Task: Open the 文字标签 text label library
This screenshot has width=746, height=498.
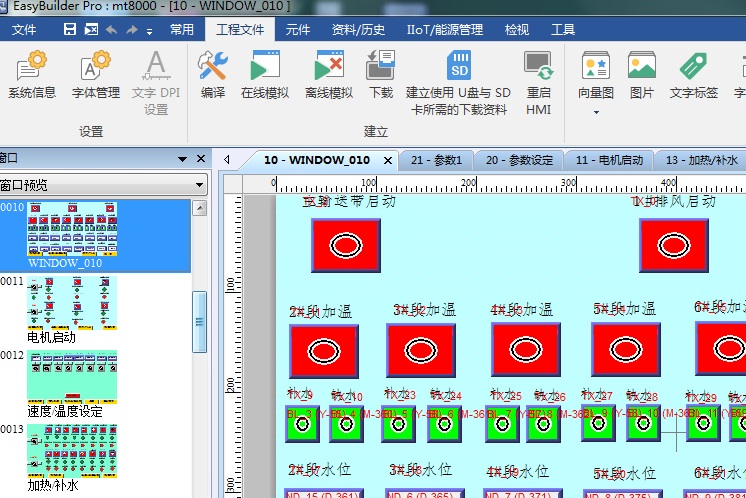Action: click(694, 76)
